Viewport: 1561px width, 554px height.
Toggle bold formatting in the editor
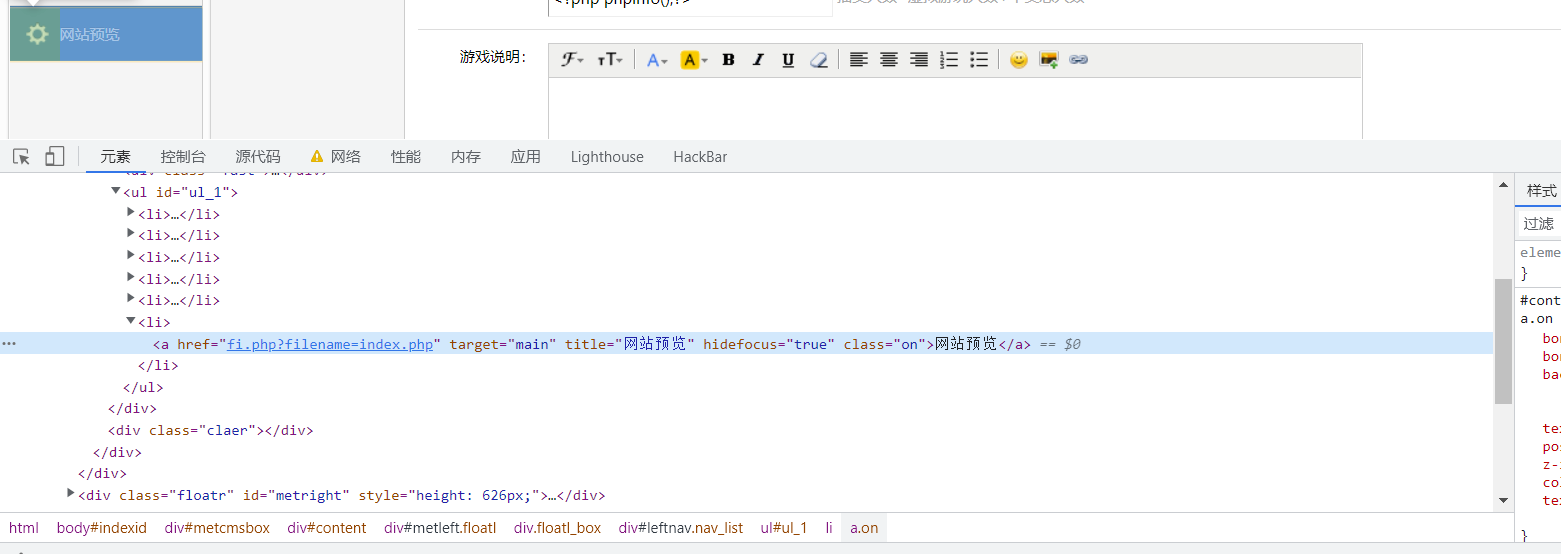tap(728, 60)
